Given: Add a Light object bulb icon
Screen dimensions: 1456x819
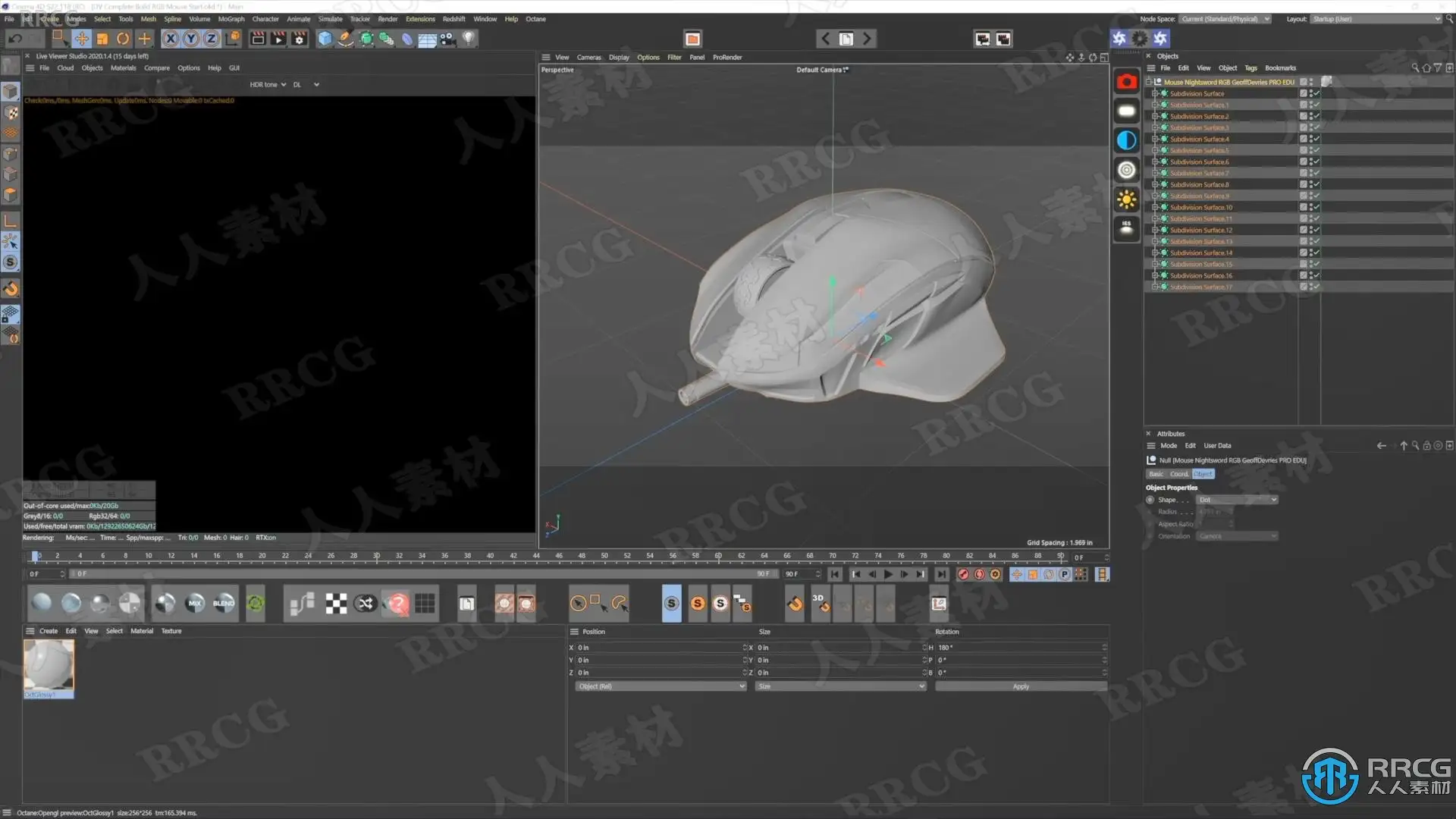Looking at the screenshot, I should click(469, 38).
